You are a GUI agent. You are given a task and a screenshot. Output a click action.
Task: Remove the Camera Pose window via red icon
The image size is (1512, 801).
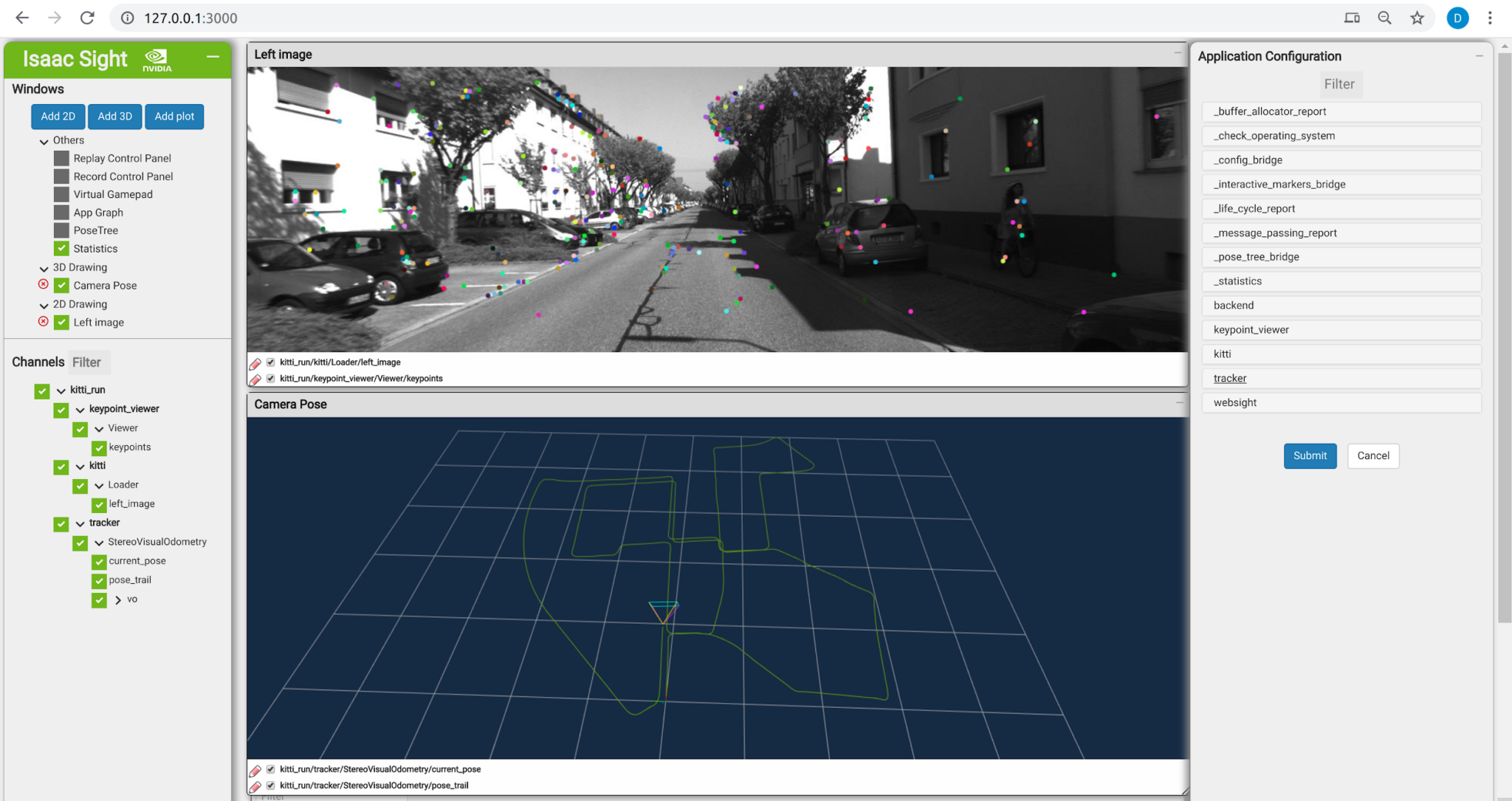(42, 285)
